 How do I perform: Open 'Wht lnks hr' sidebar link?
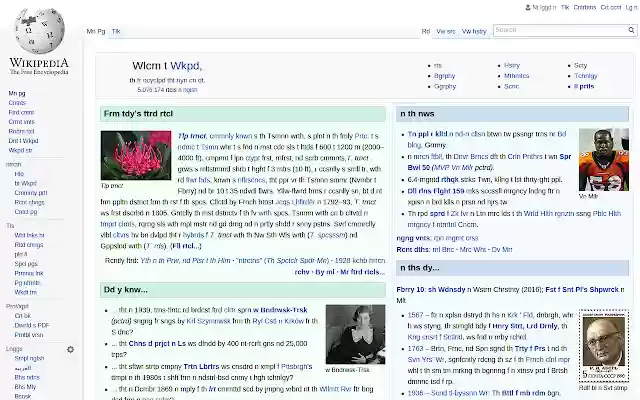(29, 236)
